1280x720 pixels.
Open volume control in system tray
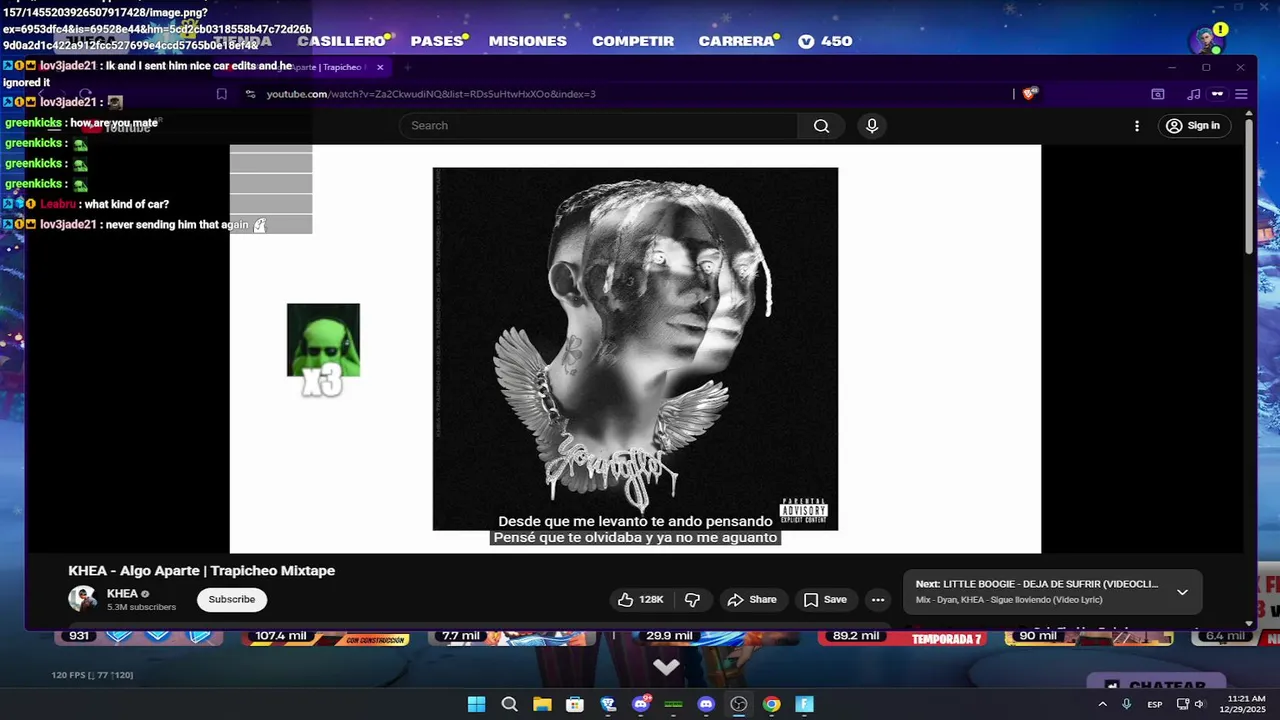coord(1199,704)
